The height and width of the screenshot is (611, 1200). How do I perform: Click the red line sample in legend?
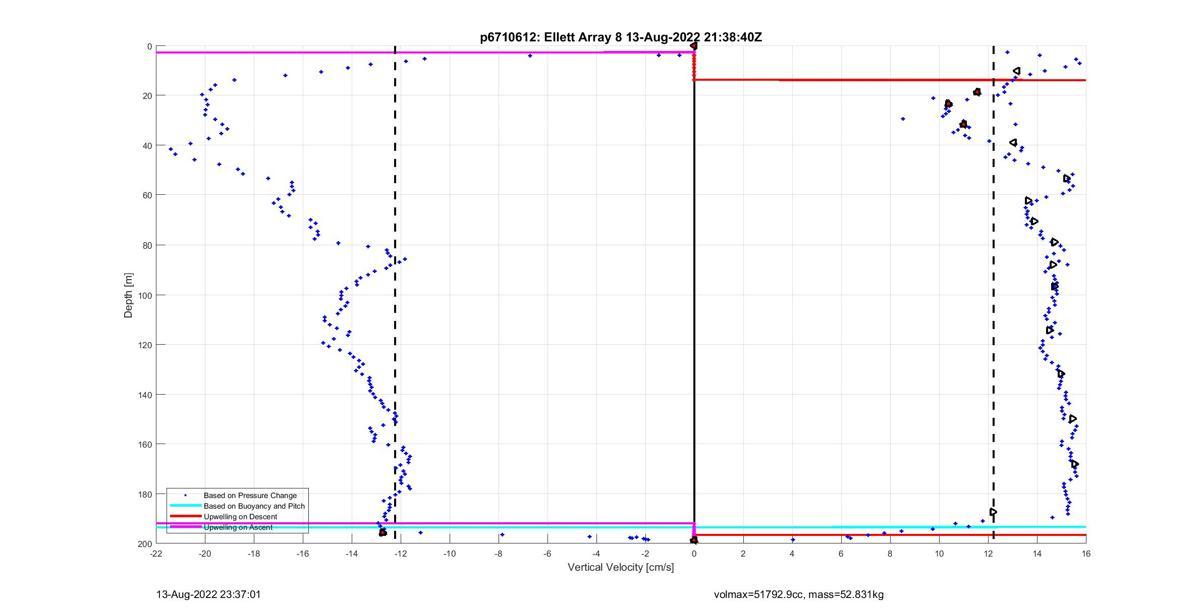(184, 516)
